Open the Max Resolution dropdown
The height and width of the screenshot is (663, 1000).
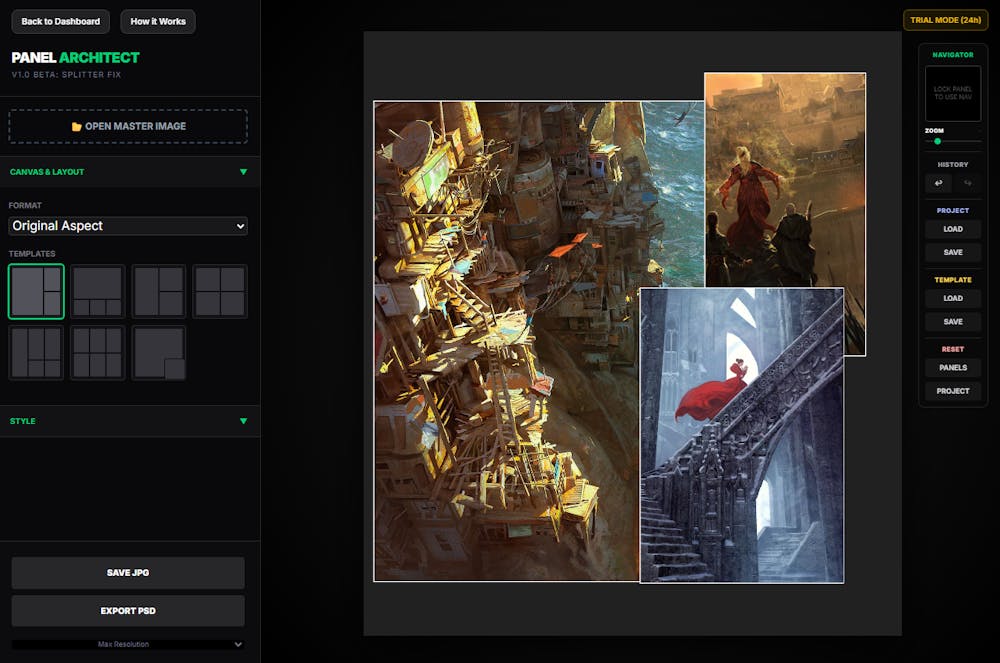(x=128, y=645)
